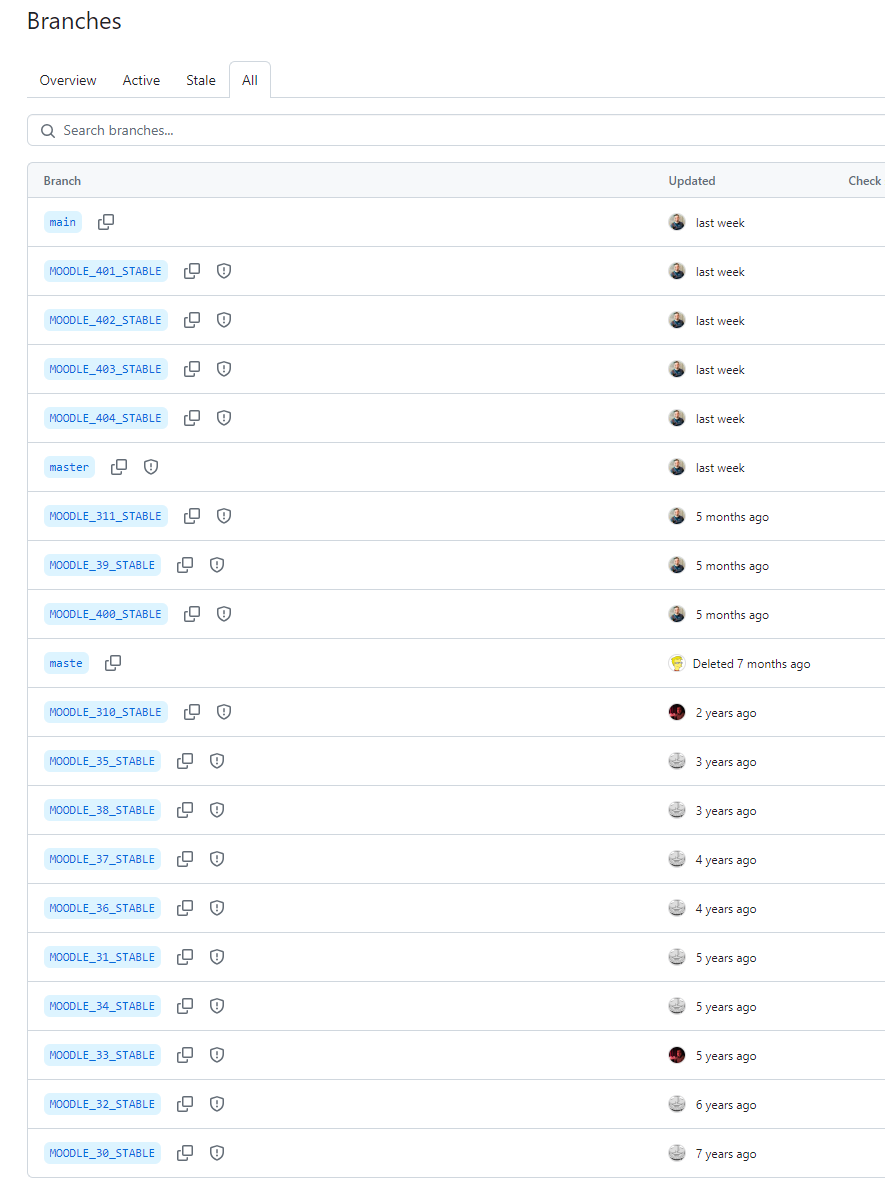Copy MOODLE_39_STABLE branch name
Screen dimensions: 885x1198
coord(185,565)
